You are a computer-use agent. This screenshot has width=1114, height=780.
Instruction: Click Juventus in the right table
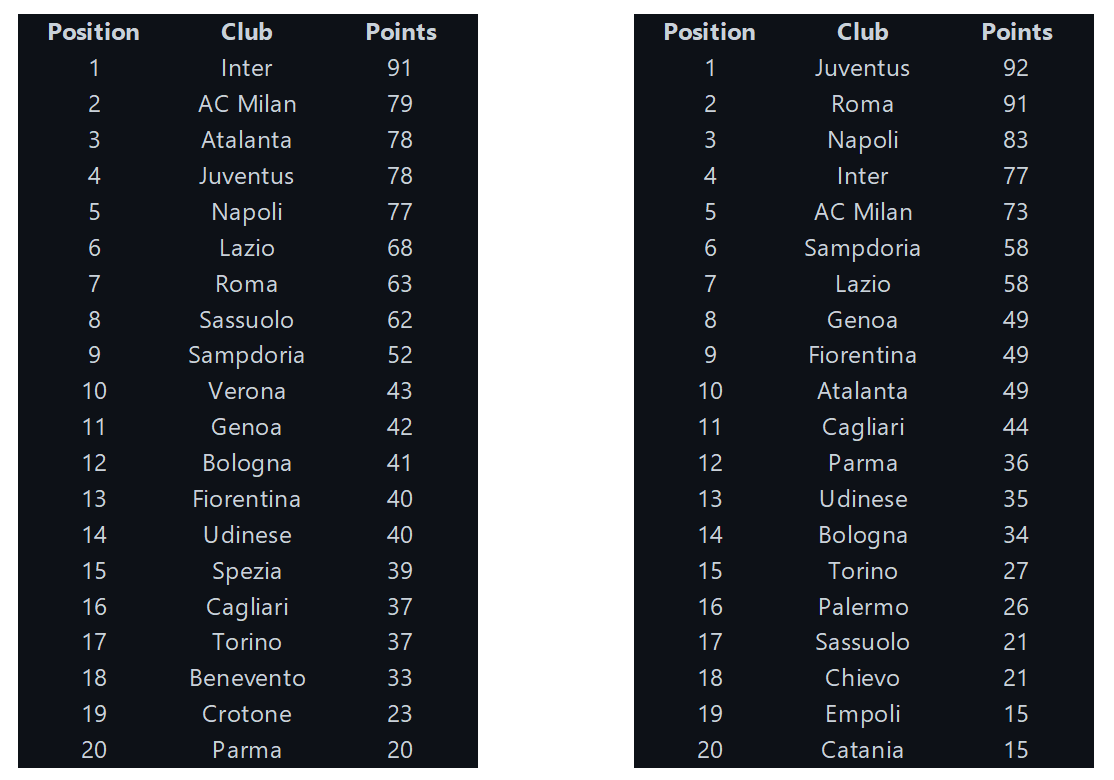point(862,68)
